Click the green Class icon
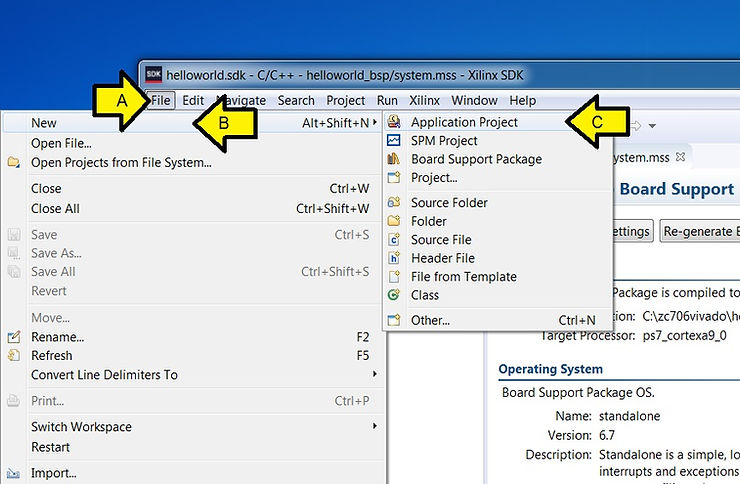Image resolution: width=740 pixels, height=484 pixels. pyautogui.click(x=393, y=295)
